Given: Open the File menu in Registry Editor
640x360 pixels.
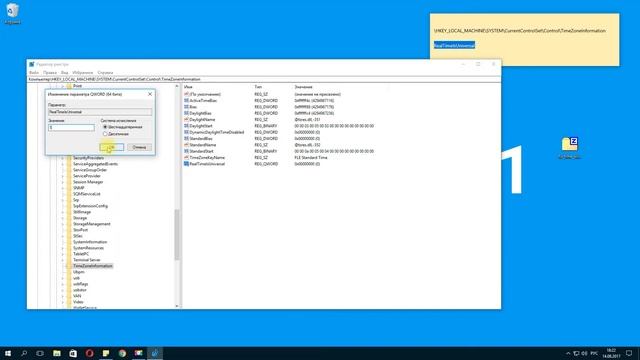Looking at the screenshot, I should (34, 73).
